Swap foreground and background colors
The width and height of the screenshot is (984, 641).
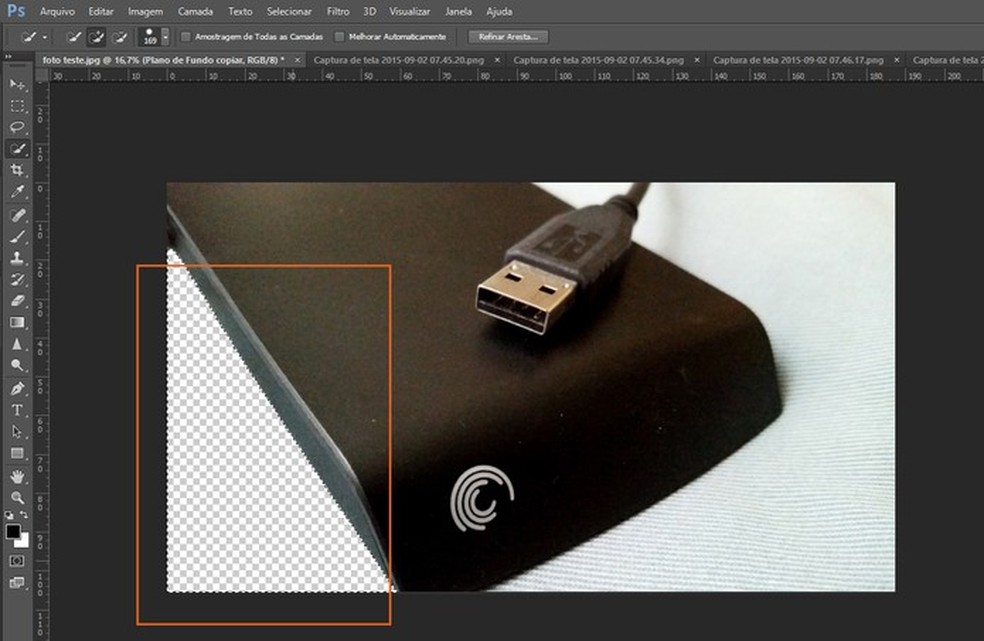coord(24,515)
